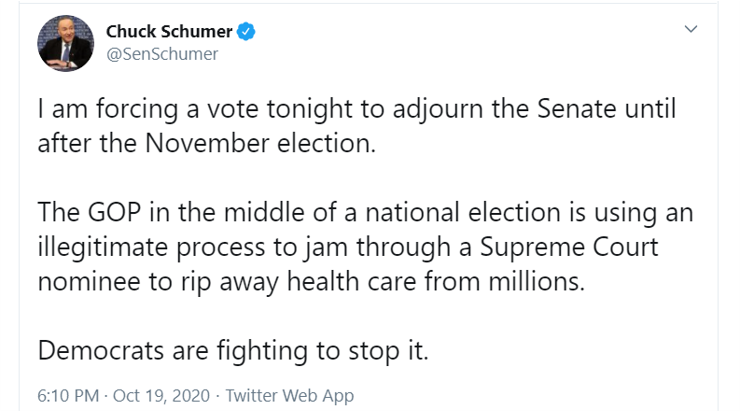Click the phrase 'health care' in tweet
Image resolution: width=740 pixels, height=411 pixels.
352,282
